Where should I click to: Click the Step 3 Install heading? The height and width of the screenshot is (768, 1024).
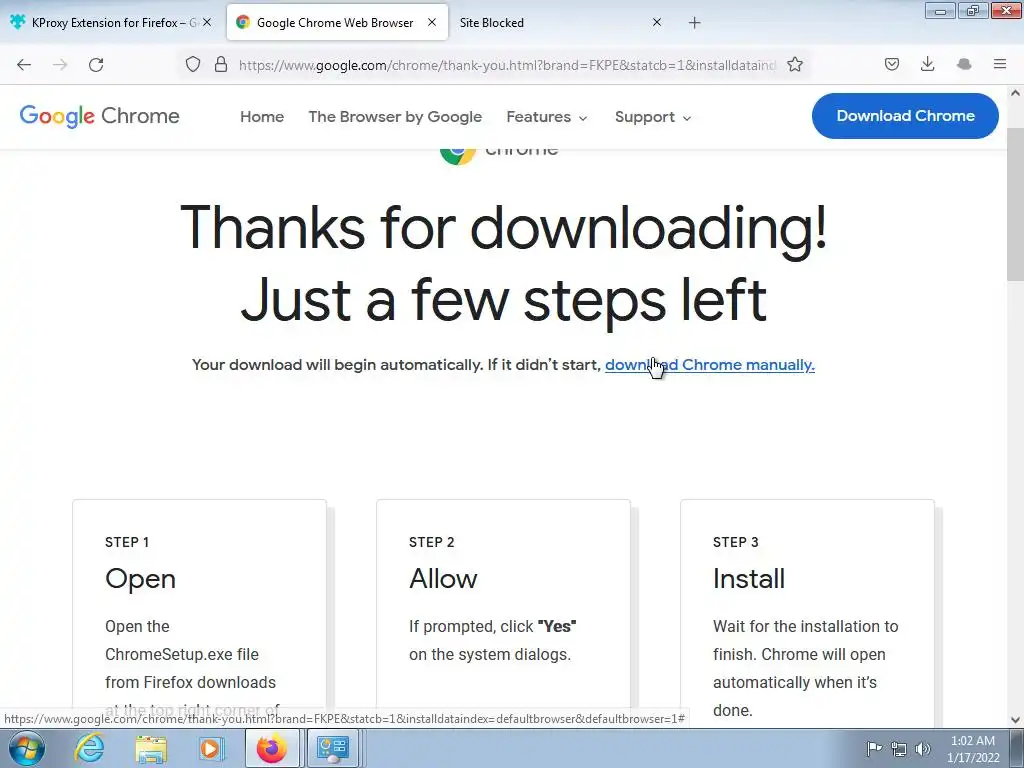pyautogui.click(x=749, y=579)
